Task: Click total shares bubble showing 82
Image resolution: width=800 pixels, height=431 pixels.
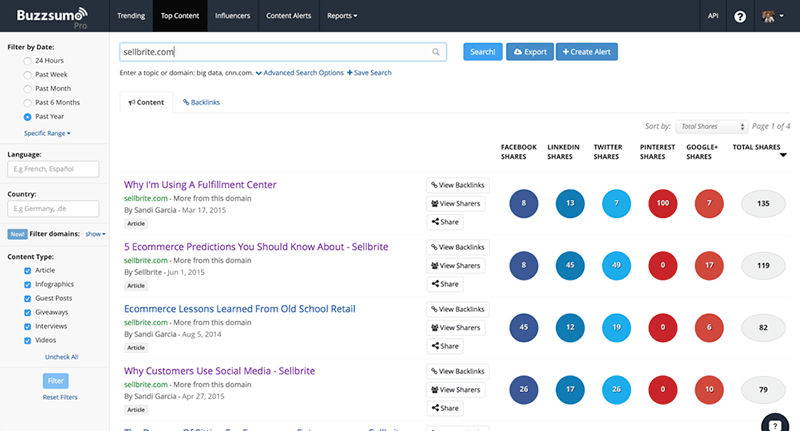Action: 763,327
